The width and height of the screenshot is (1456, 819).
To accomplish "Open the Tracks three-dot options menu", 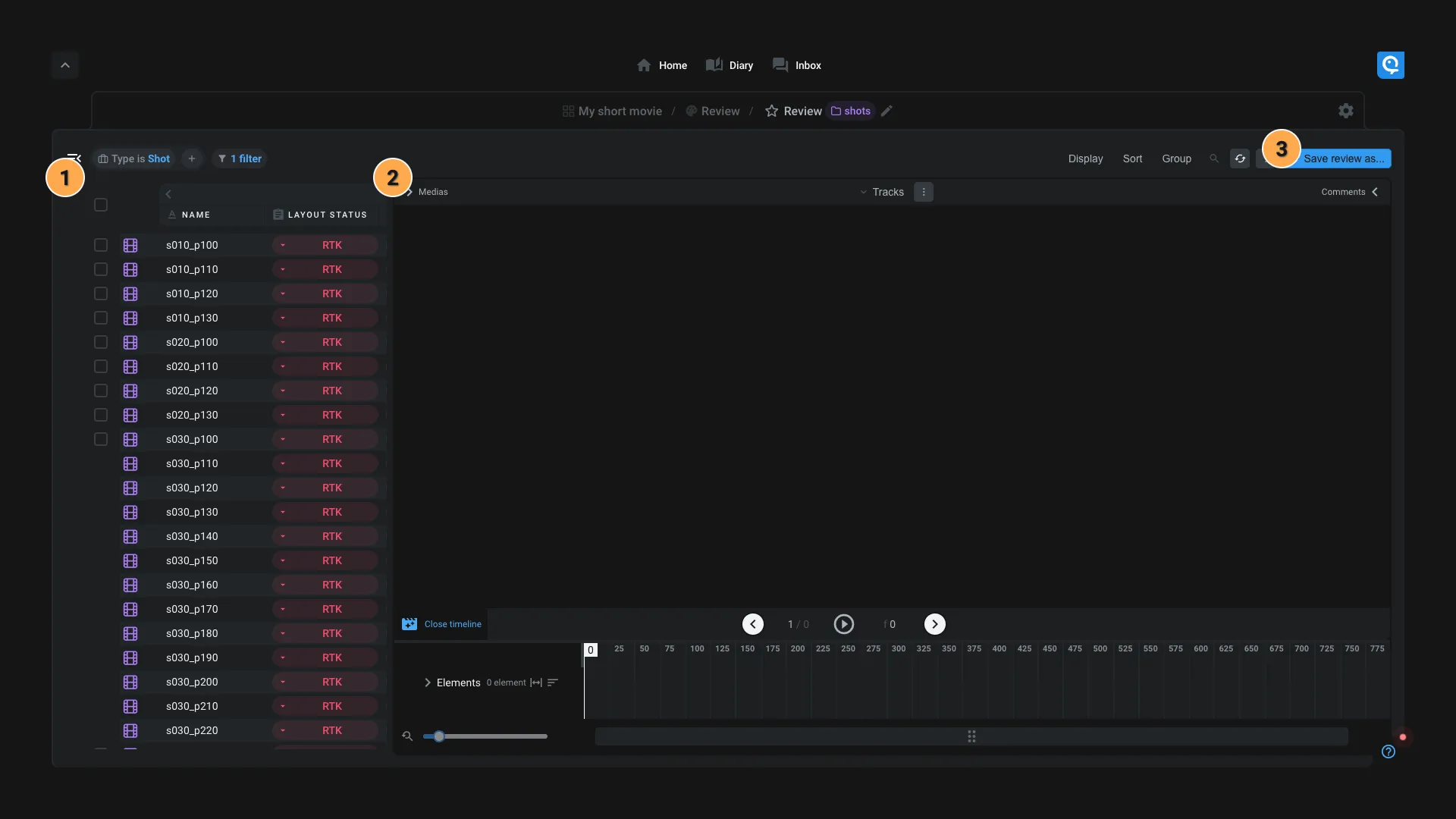I will (x=923, y=192).
